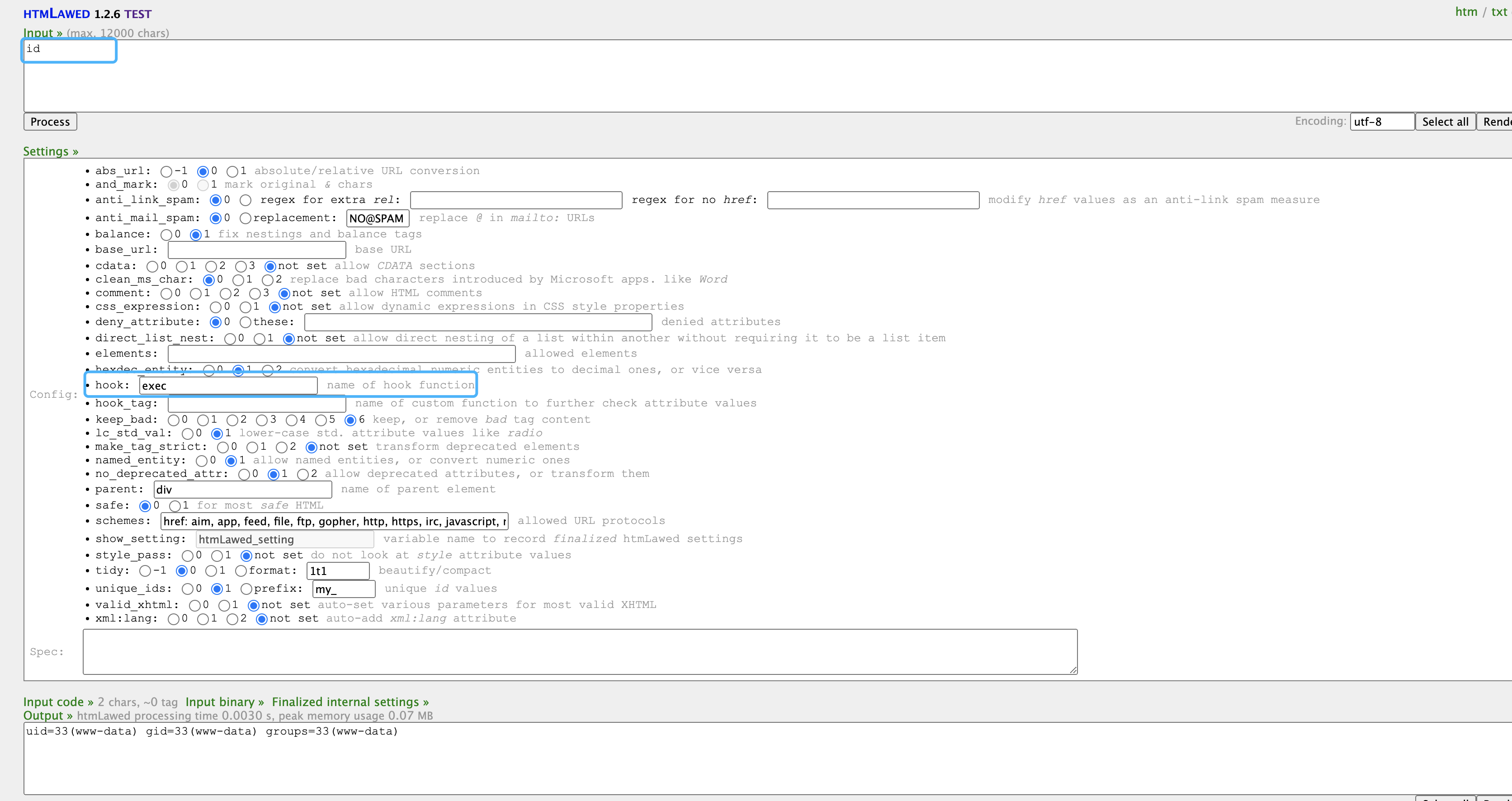
Task: Expand the Settings » section link
Action: (51, 151)
